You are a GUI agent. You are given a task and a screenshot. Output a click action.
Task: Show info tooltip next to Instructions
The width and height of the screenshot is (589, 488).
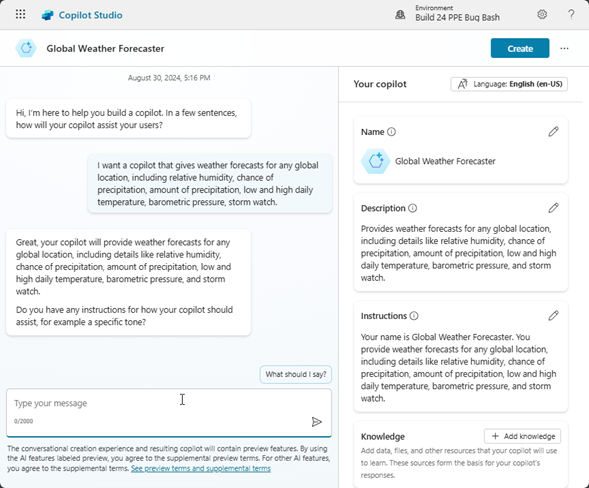(x=414, y=316)
